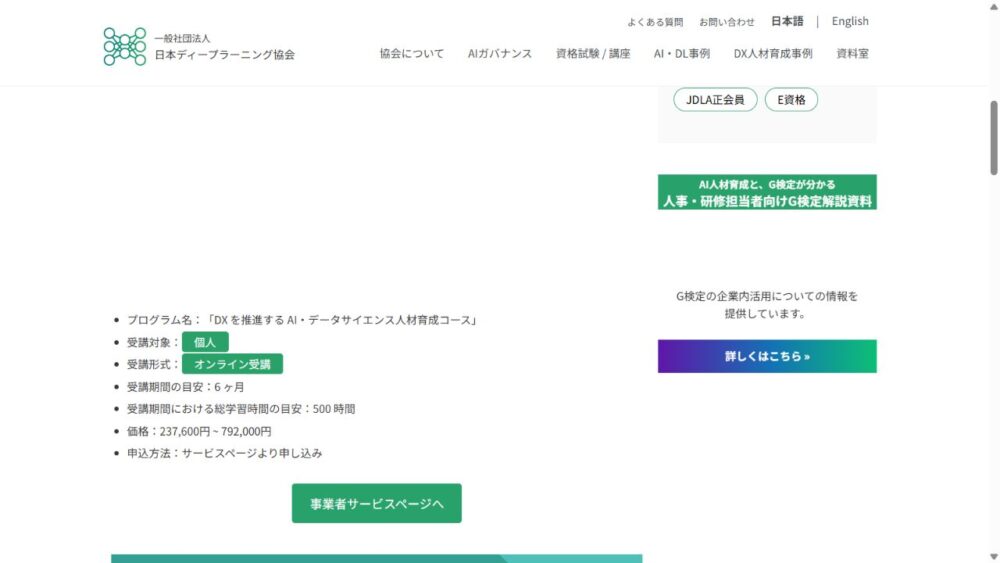Screen dimensions: 1000x563
Task: Click the scrollbar down arrow
Action: point(993,557)
